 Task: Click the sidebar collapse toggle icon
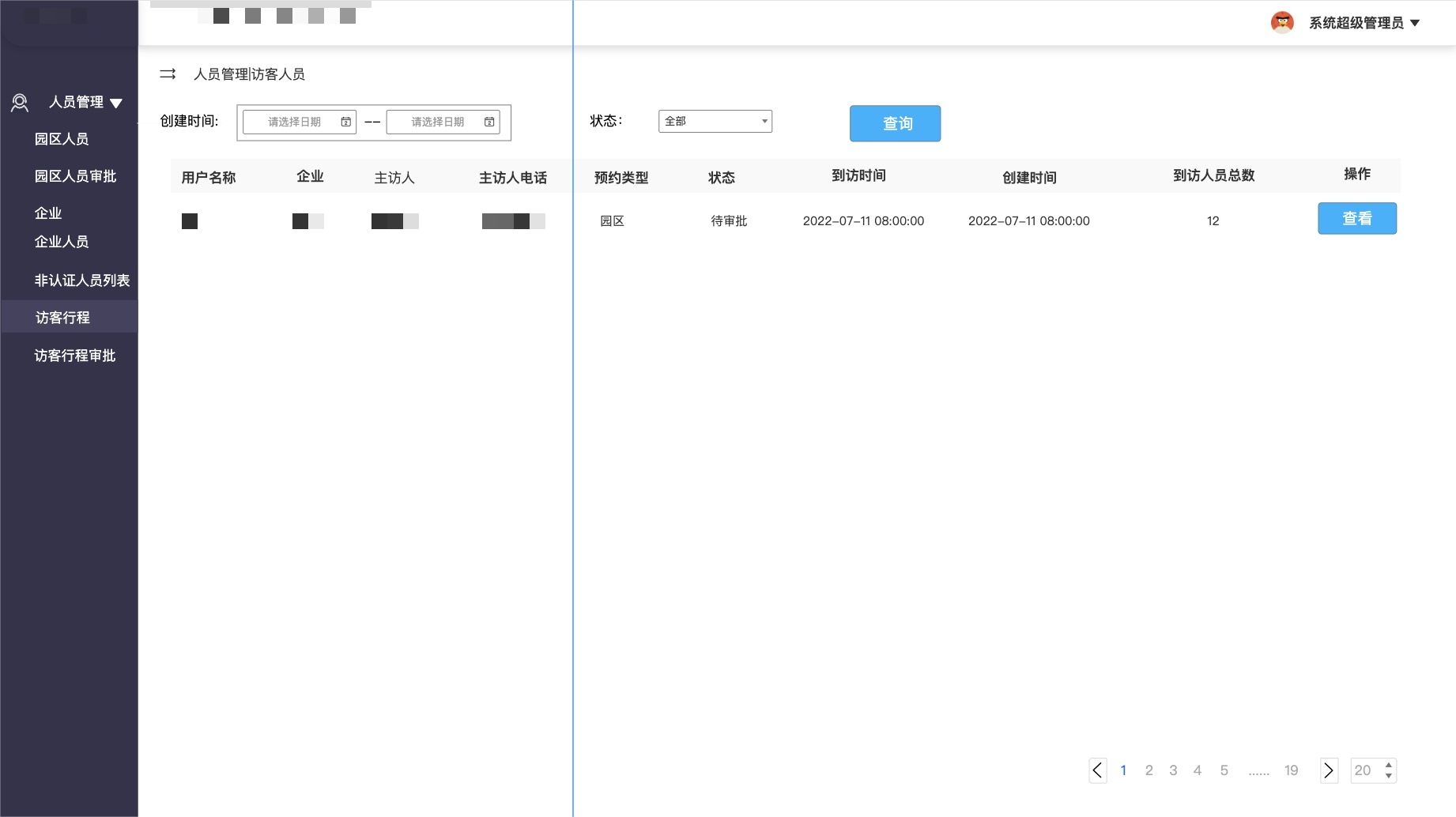[x=168, y=74]
